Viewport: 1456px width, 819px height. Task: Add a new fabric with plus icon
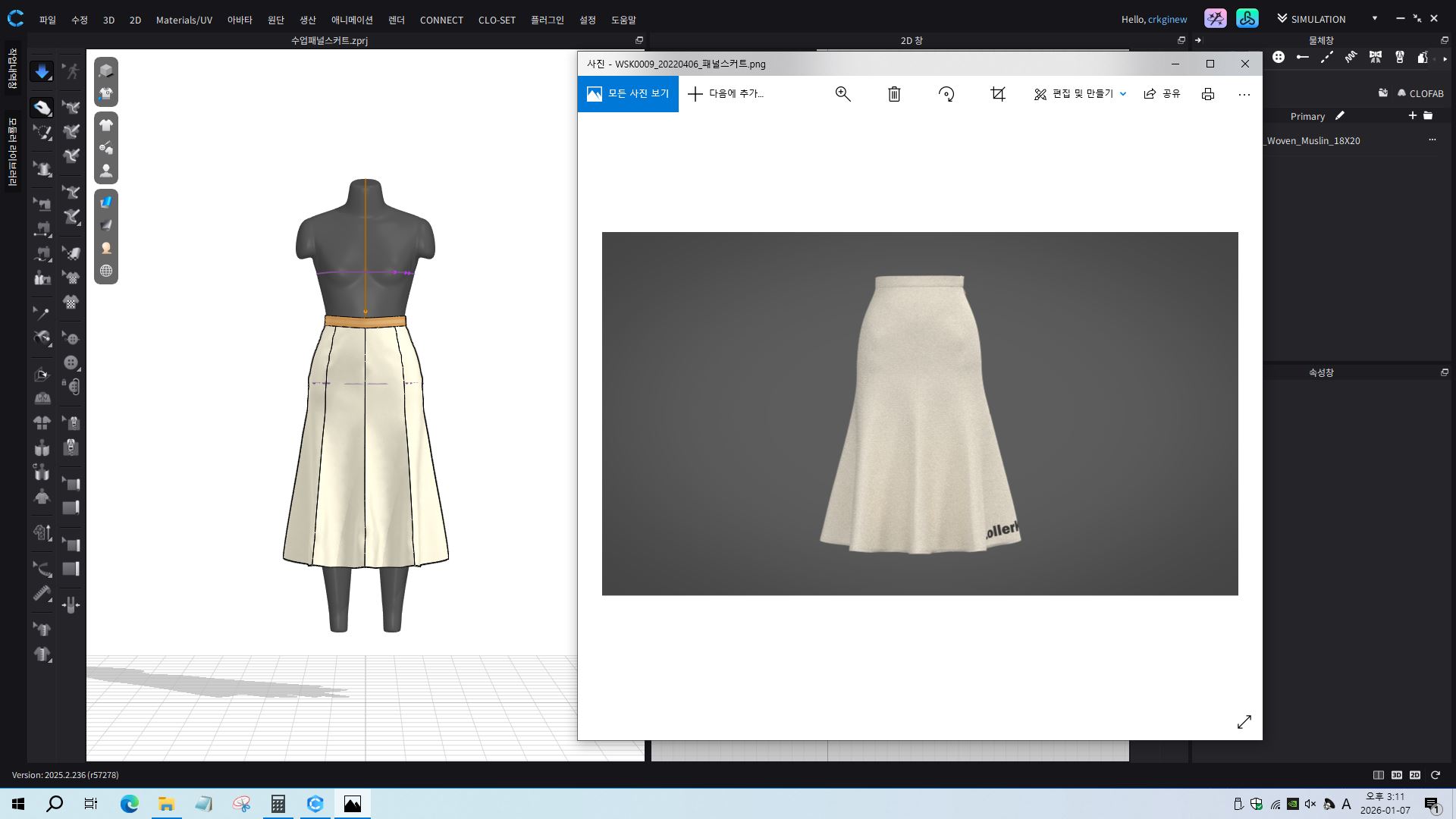(x=1412, y=116)
